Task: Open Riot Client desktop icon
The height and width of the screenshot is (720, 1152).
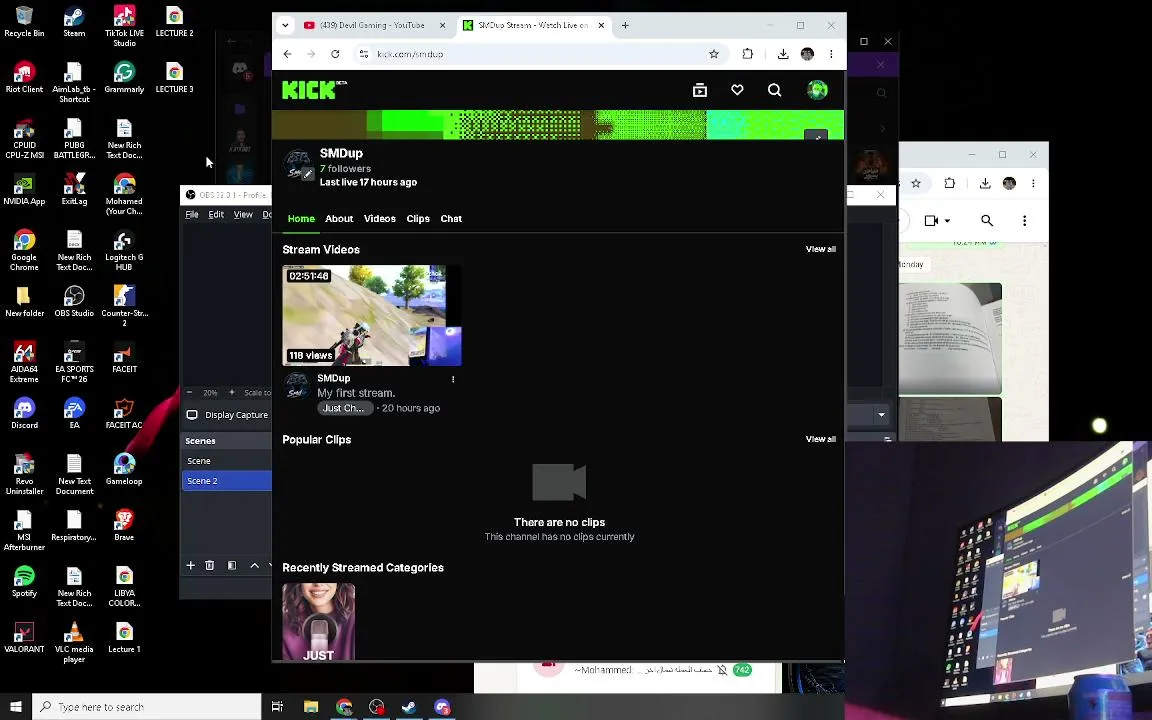Action: (x=24, y=78)
